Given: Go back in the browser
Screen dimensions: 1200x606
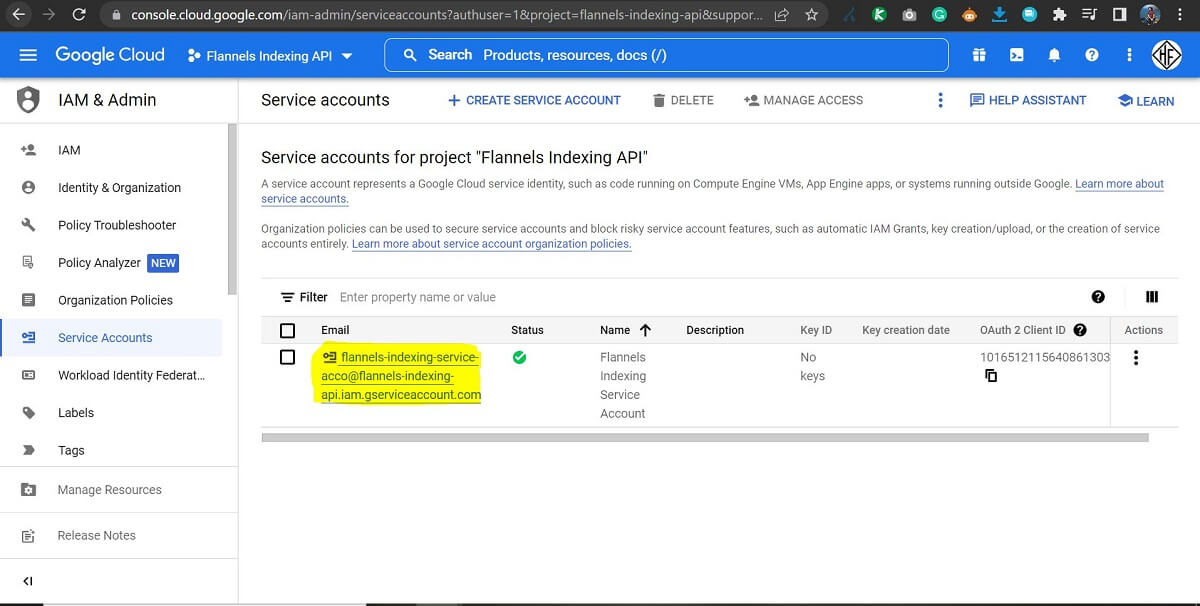Looking at the screenshot, I should (x=17, y=15).
